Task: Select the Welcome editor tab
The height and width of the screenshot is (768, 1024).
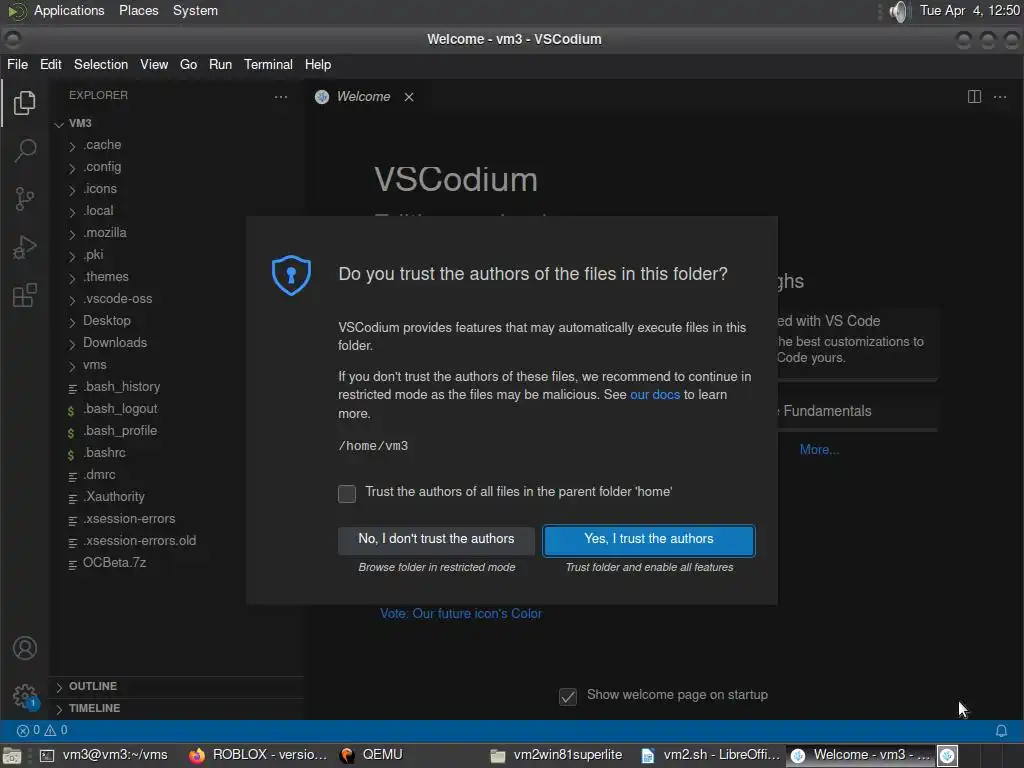Action: coord(363,97)
